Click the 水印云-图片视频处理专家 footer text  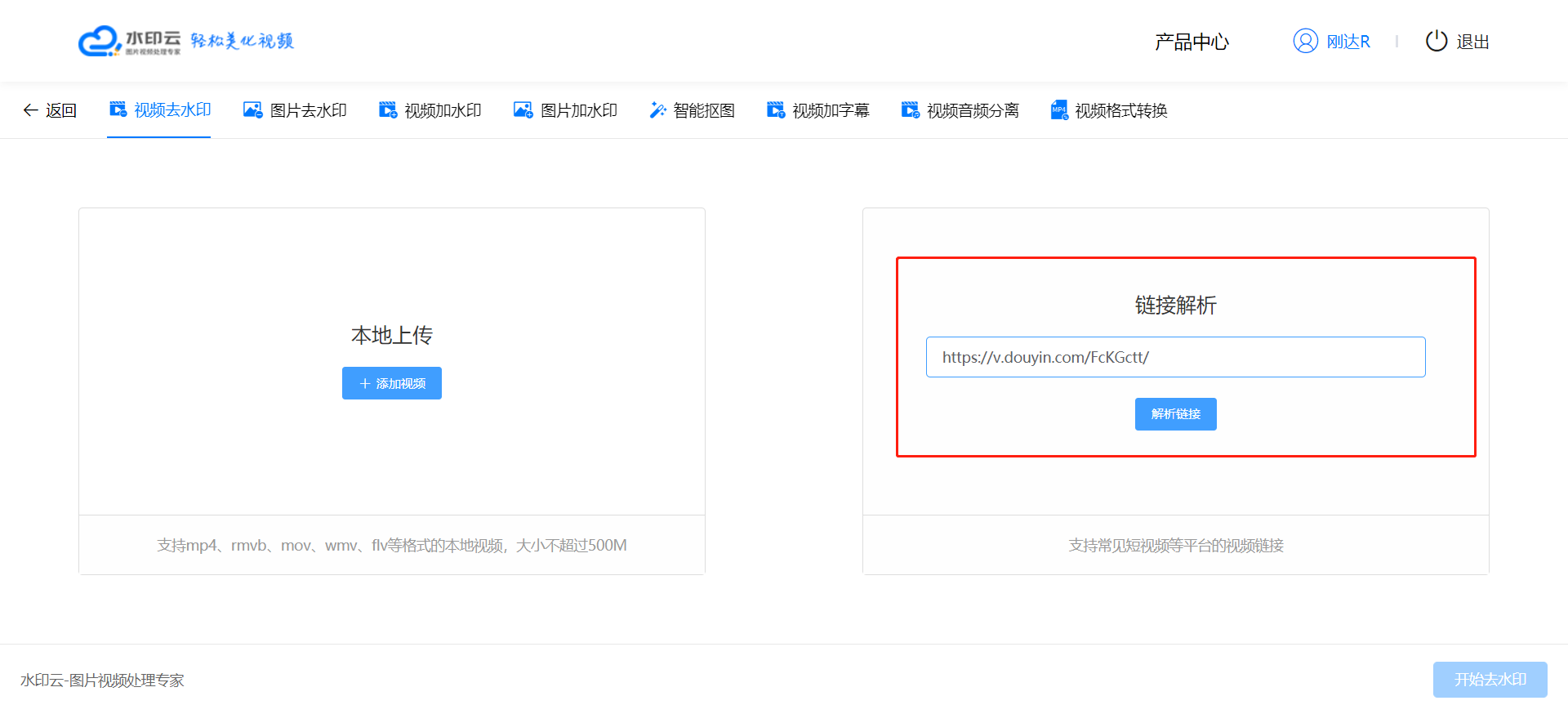102,680
